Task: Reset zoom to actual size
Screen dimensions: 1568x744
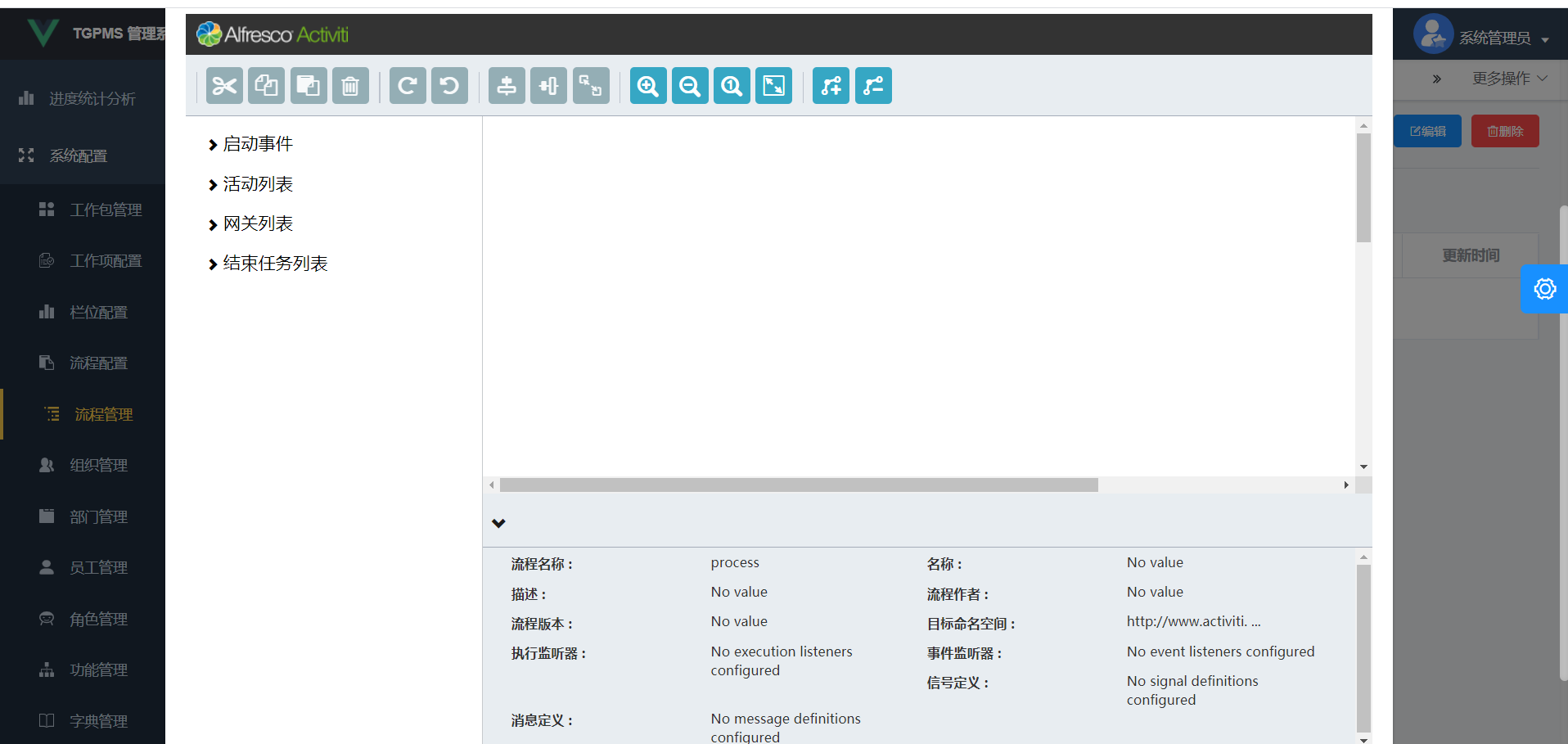Action: 731,85
